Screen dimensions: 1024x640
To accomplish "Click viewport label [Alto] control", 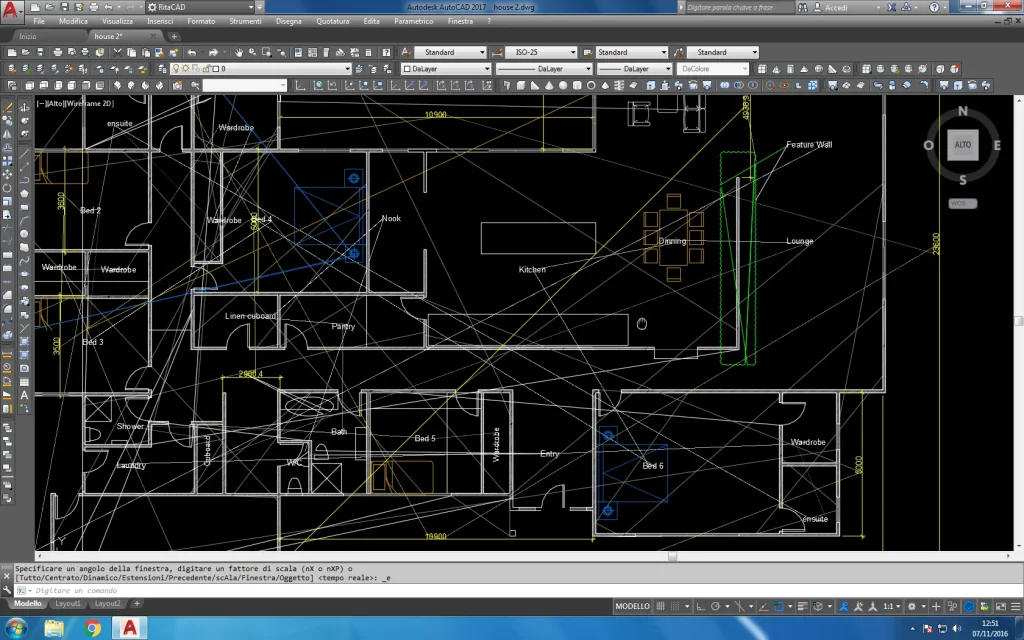I will point(54,103).
